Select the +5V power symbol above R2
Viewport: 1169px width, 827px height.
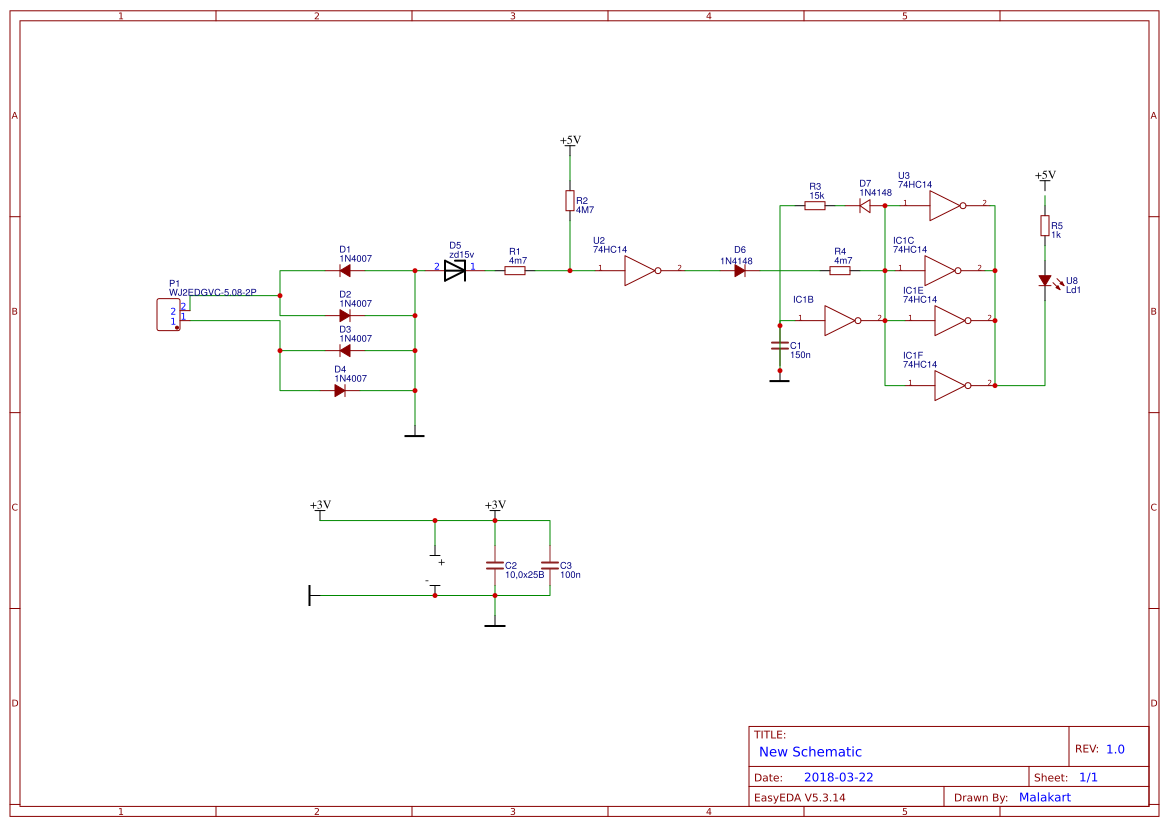point(570,144)
